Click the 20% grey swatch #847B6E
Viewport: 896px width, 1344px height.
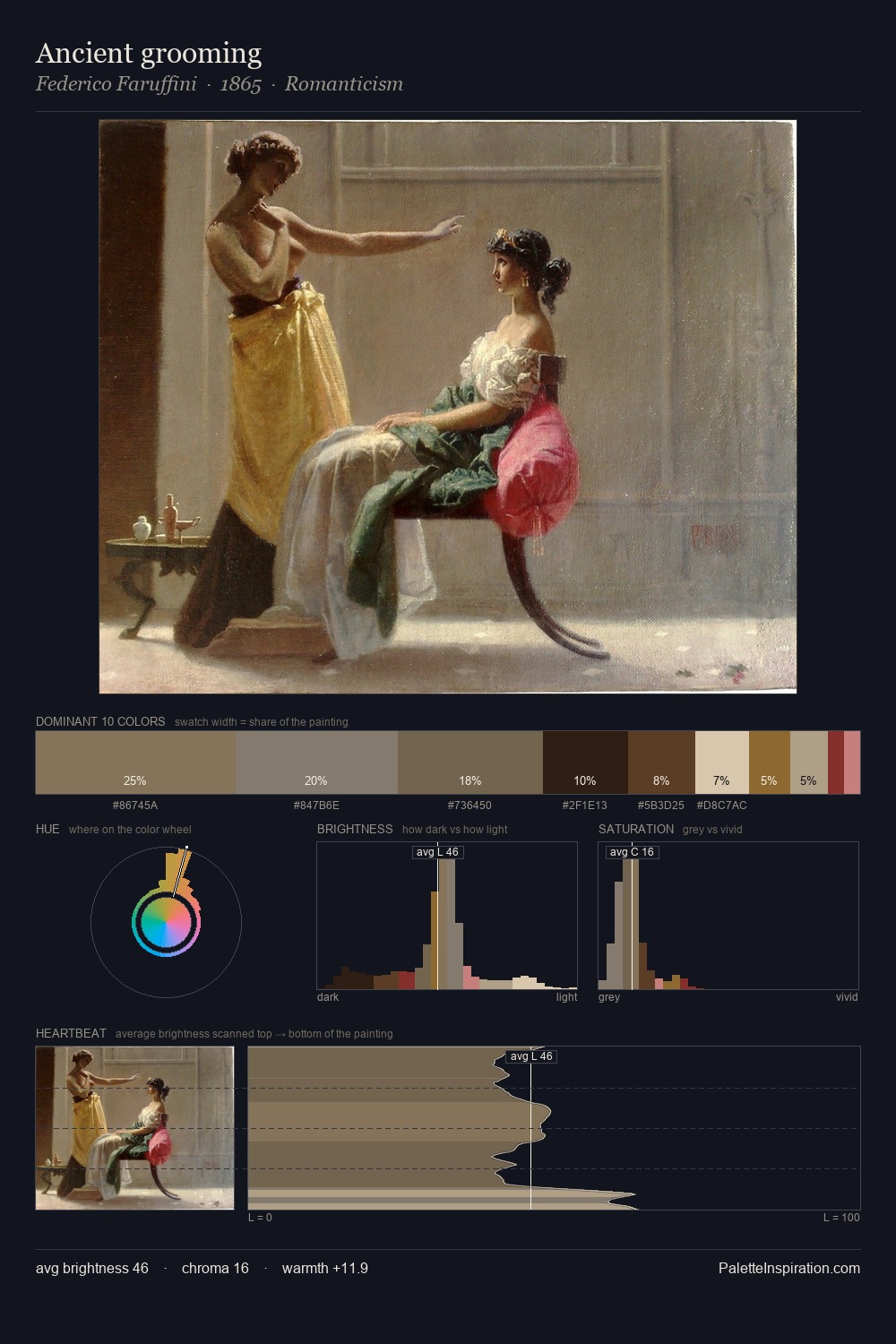pyautogui.click(x=316, y=762)
